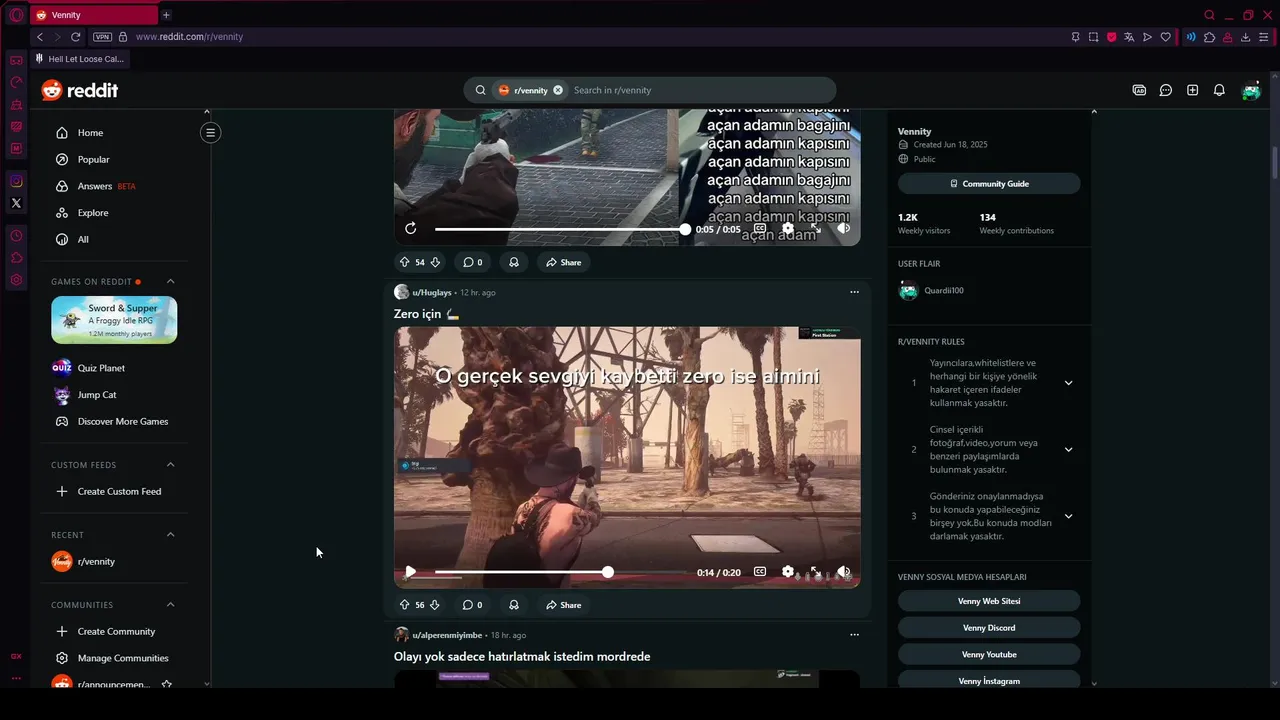Go to the Reddit home logo
Image resolution: width=1280 pixels, height=720 pixels.
(80, 90)
